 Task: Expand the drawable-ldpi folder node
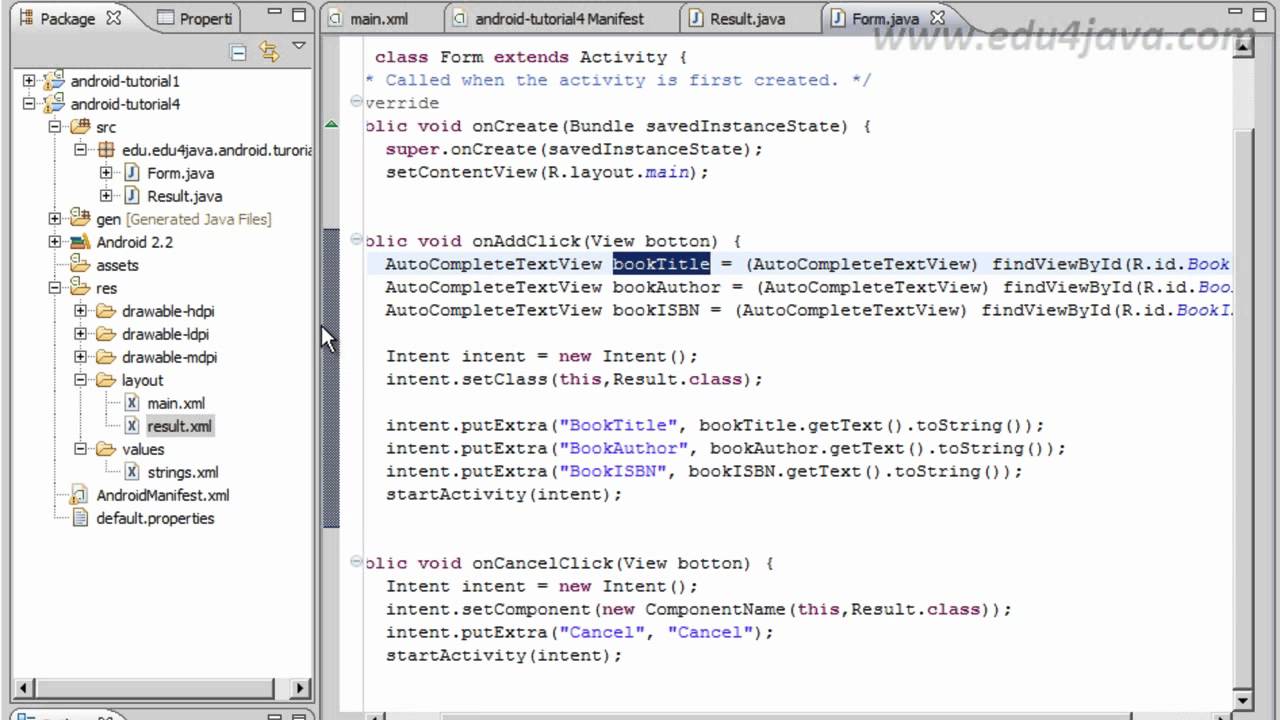tap(80, 334)
